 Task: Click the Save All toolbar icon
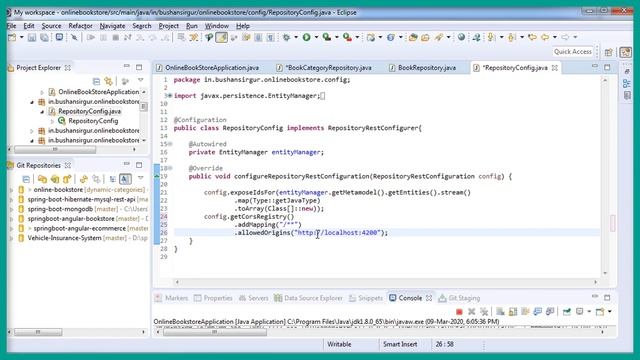[44, 38]
